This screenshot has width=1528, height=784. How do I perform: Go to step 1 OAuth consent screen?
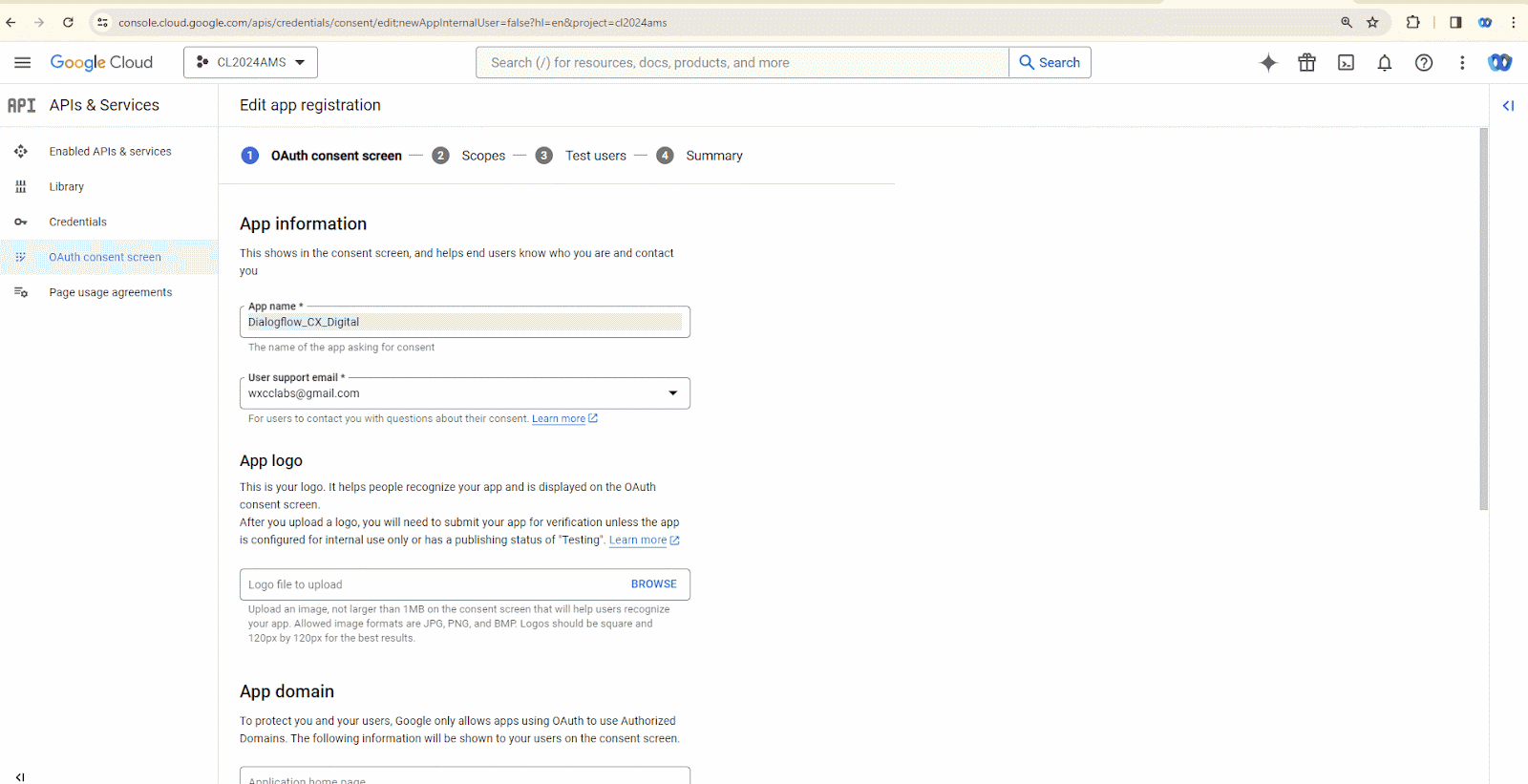tap(321, 156)
